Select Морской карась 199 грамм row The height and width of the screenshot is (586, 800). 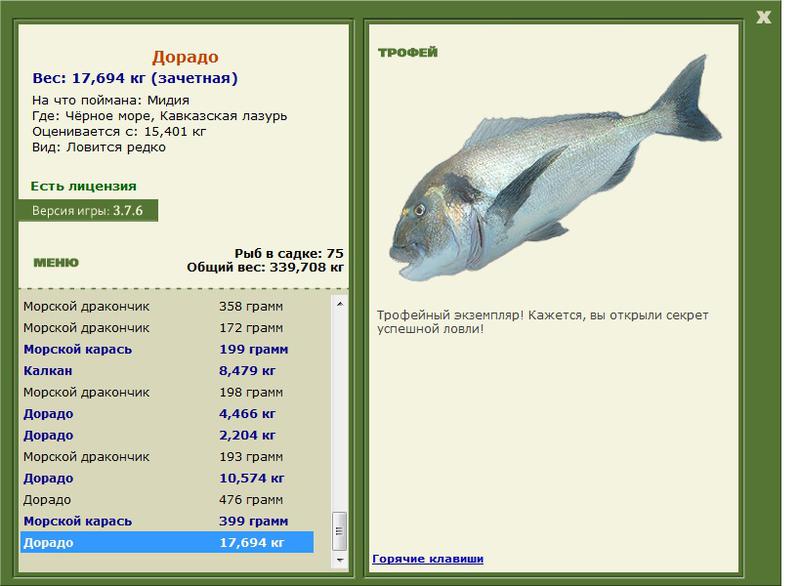click(167, 349)
